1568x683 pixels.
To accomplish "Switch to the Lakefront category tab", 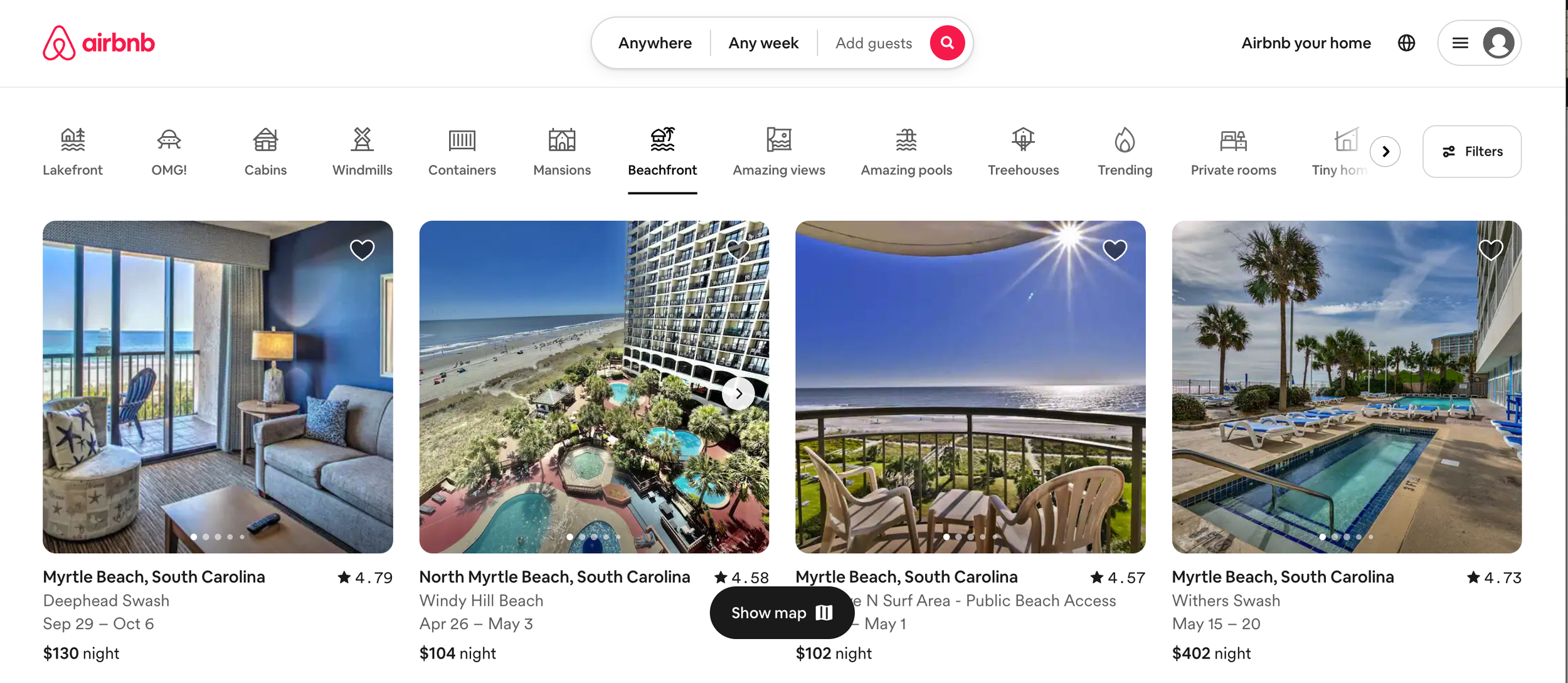I will [x=73, y=152].
